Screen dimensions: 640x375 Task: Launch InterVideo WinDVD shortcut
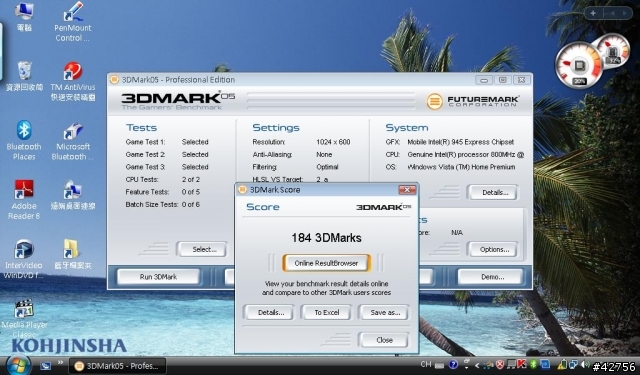click(24, 259)
